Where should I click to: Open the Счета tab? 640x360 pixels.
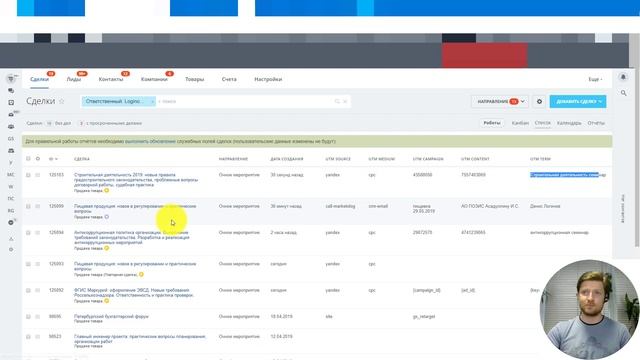pos(229,79)
